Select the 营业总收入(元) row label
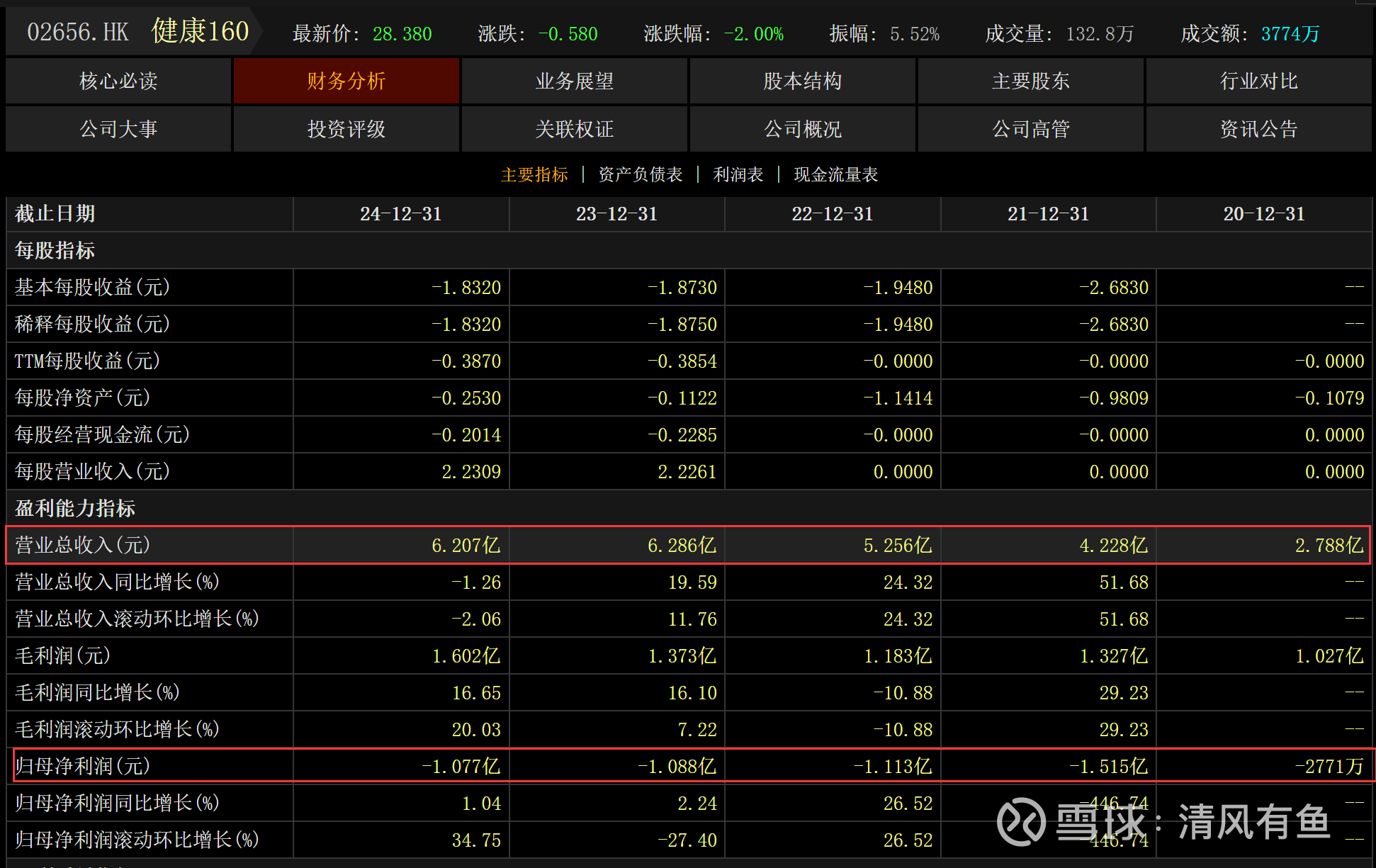This screenshot has width=1376, height=868. (83, 545)
